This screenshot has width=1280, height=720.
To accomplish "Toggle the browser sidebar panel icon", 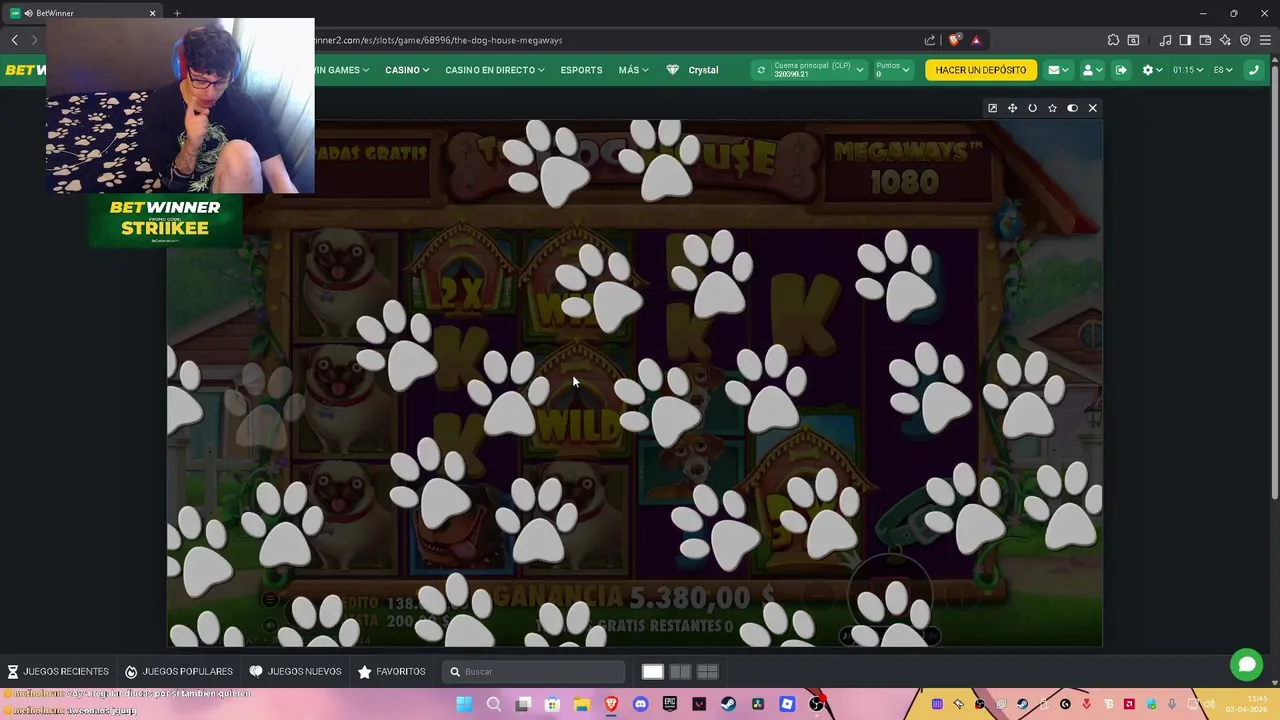I will 1185,40.
